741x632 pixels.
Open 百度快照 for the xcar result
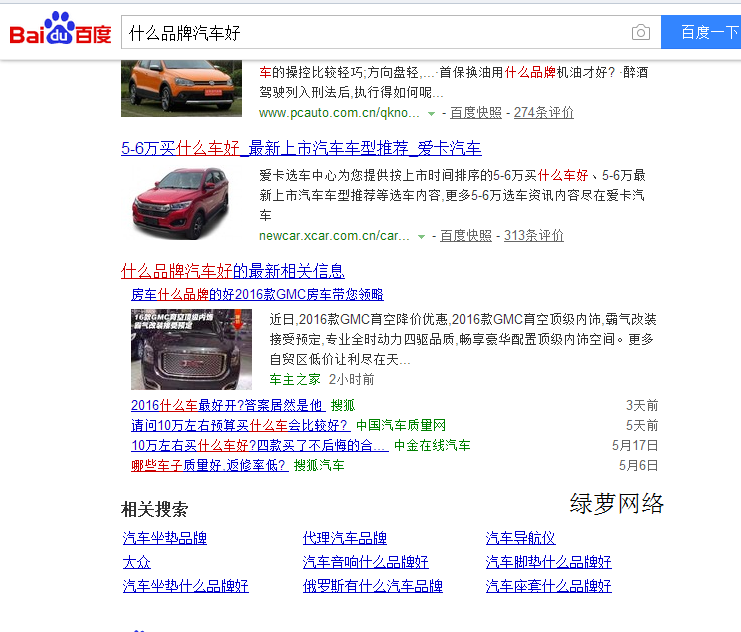[x=465, y=235]
